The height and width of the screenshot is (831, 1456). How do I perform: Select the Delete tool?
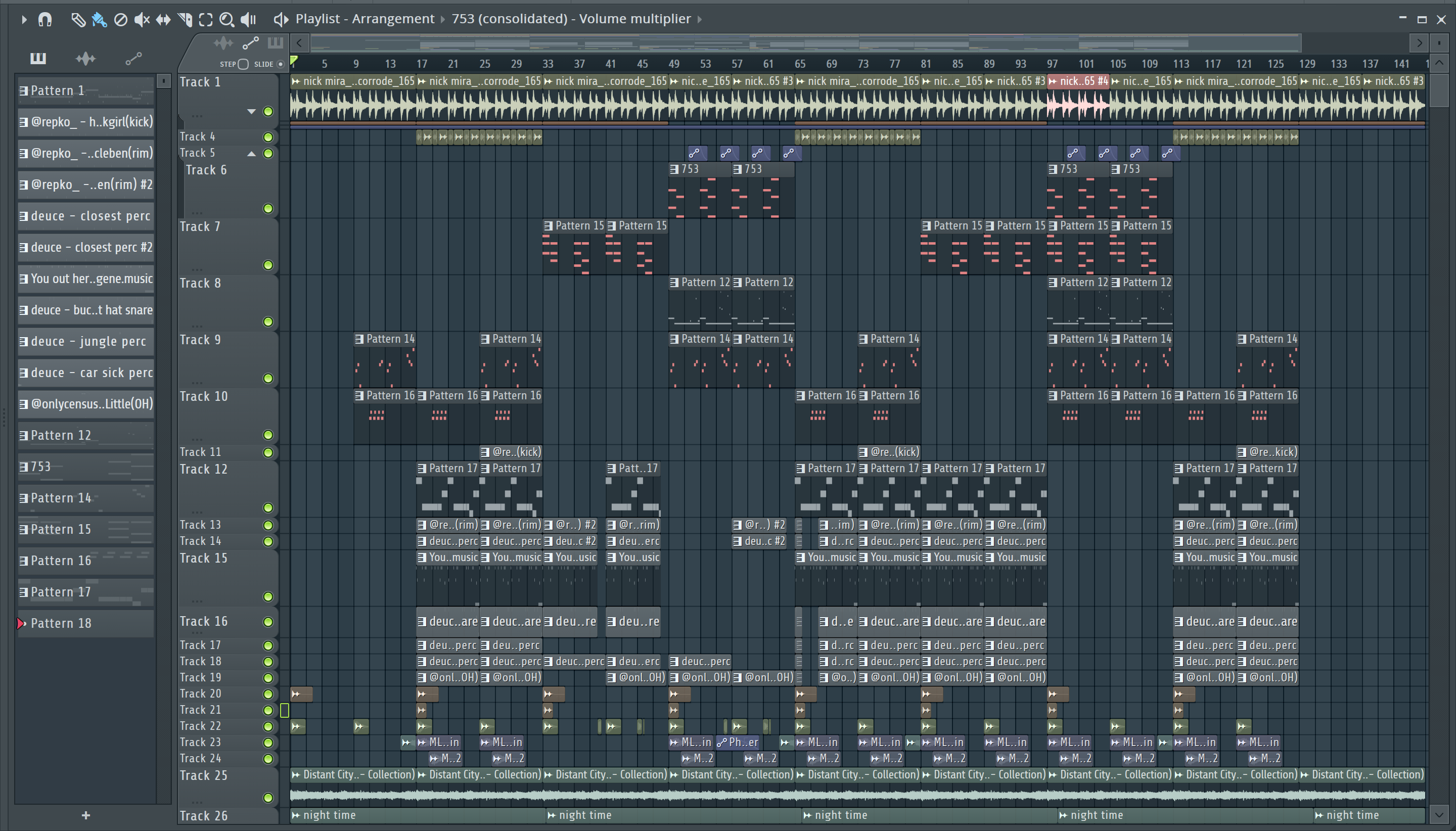coord(120,20)
